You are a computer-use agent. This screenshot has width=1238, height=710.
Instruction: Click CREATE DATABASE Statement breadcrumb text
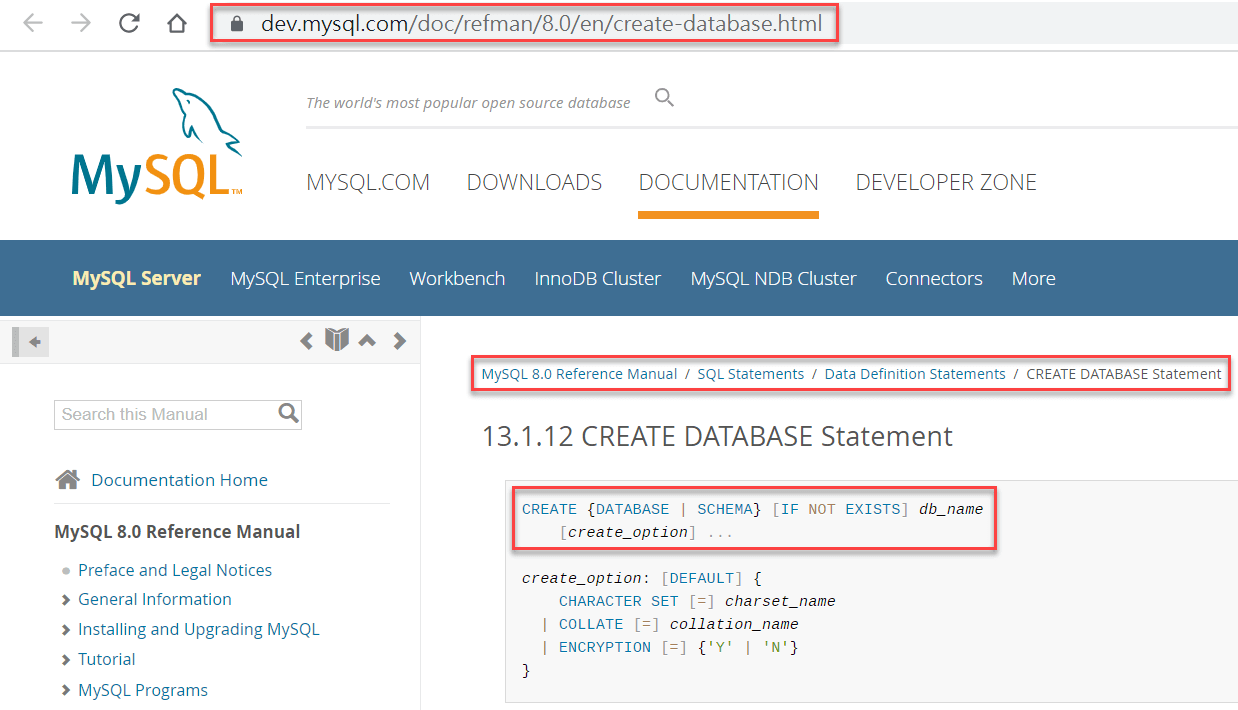[1124, 374]
